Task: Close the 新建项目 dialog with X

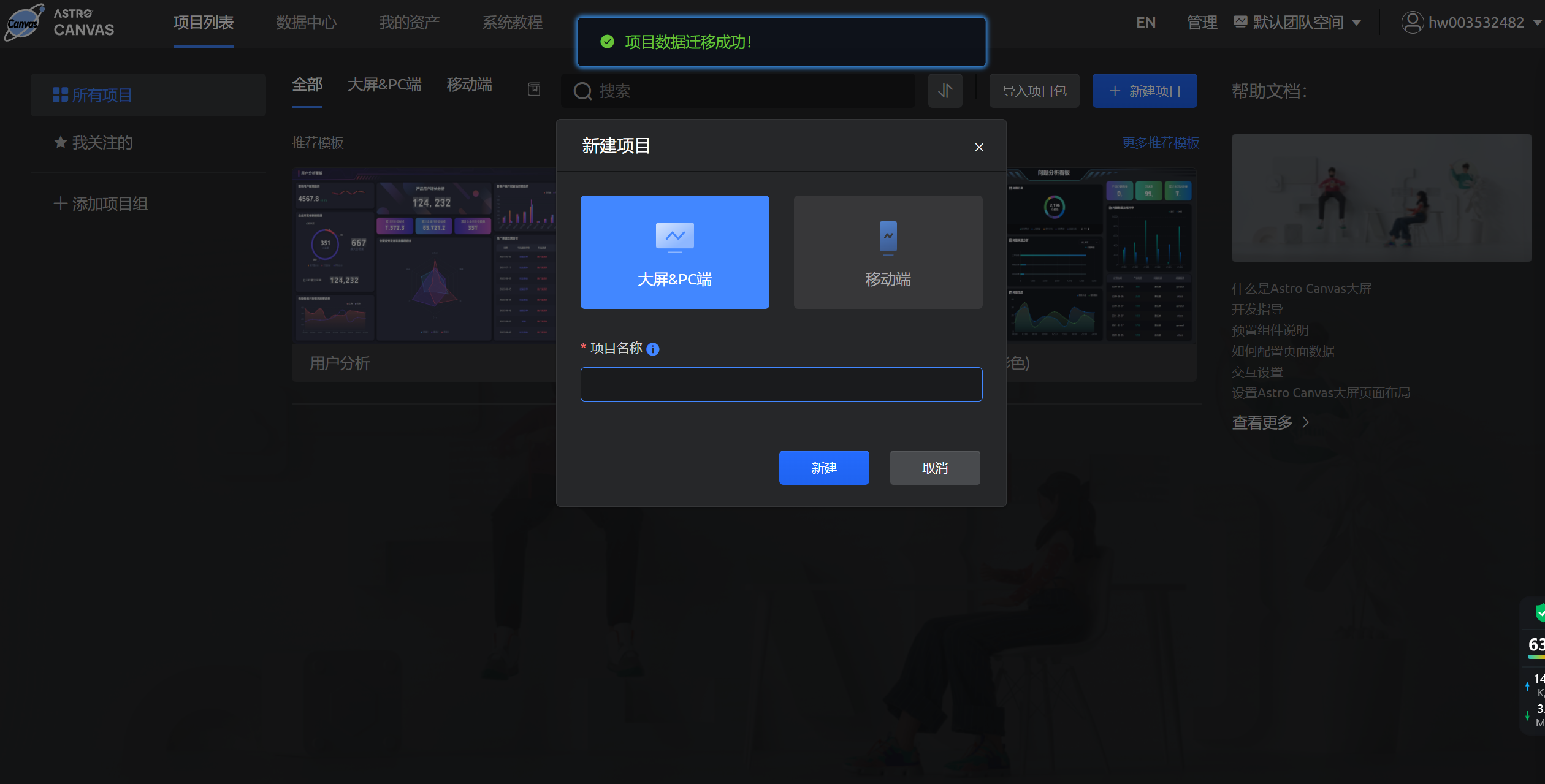Action: [x=979, y=147]
